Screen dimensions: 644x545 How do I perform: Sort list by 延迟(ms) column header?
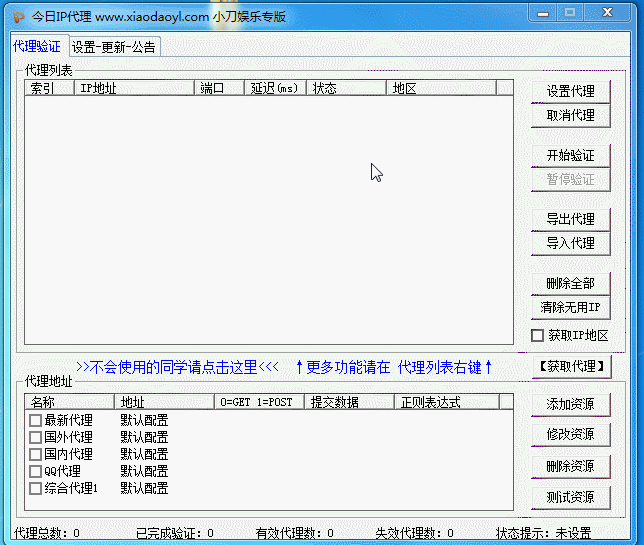click(x=275, y=88)
